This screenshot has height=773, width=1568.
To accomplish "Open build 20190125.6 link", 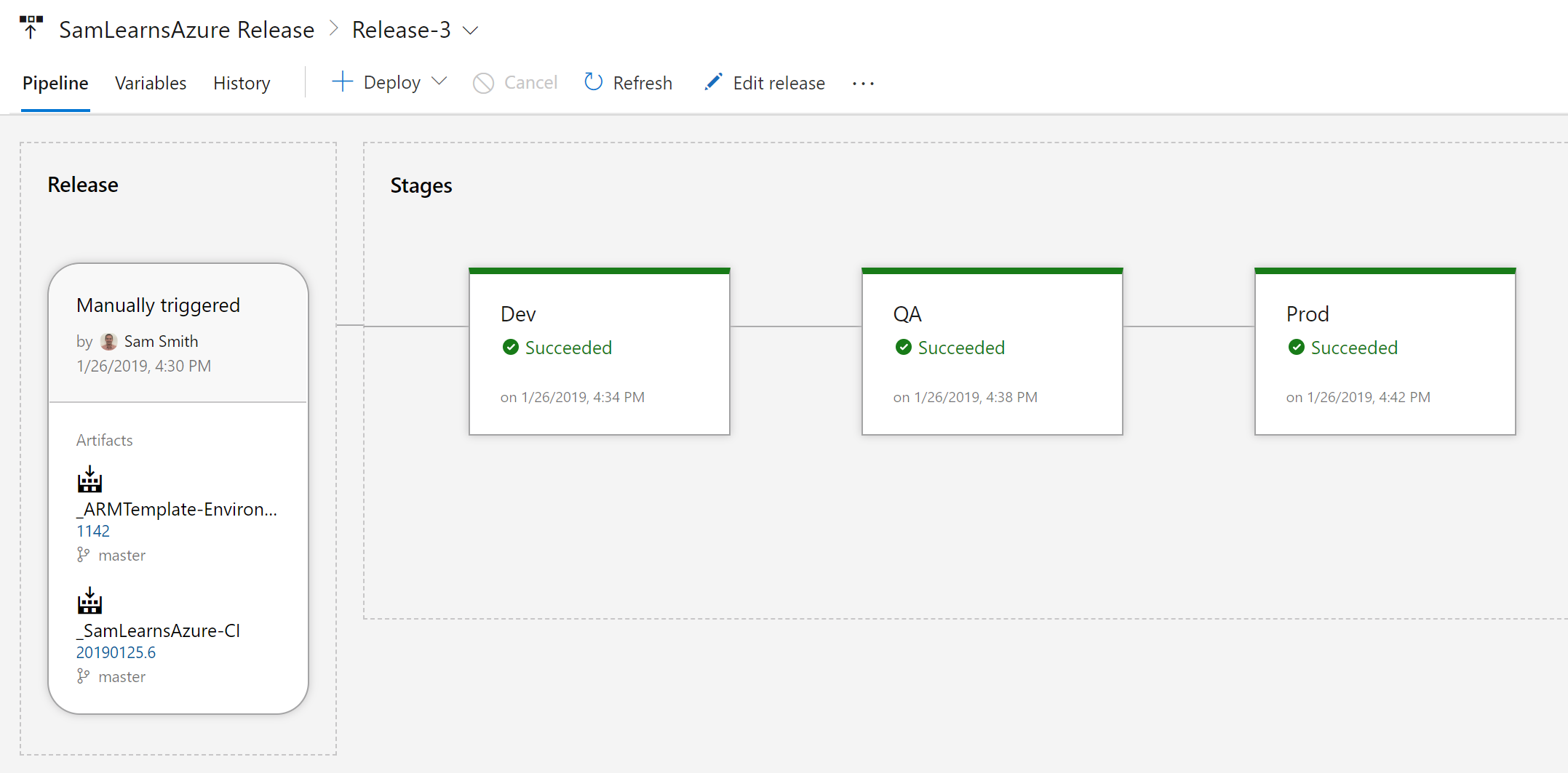I will pyautogui.click(x=116, y=653).
